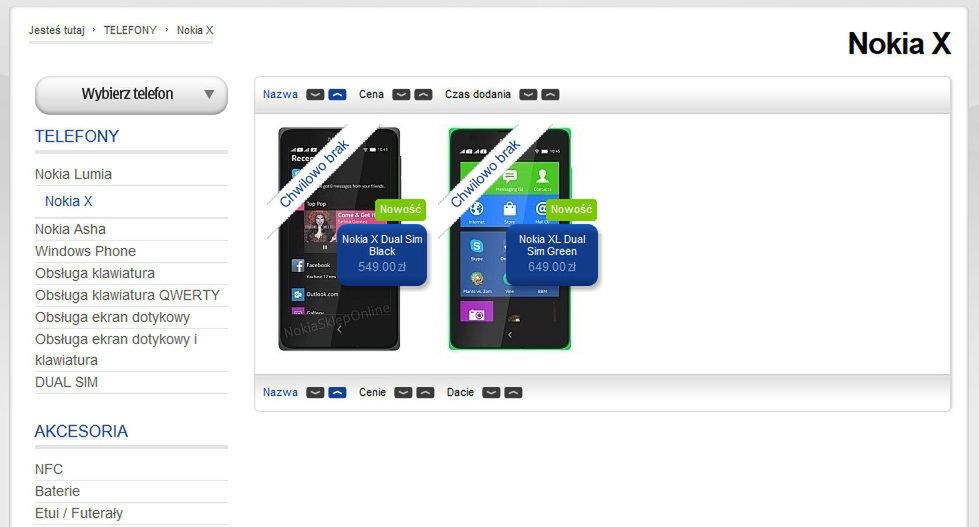Sort by Nazwa ascending in bottom bar
979x527 pixels.
(x=337, y=393)
